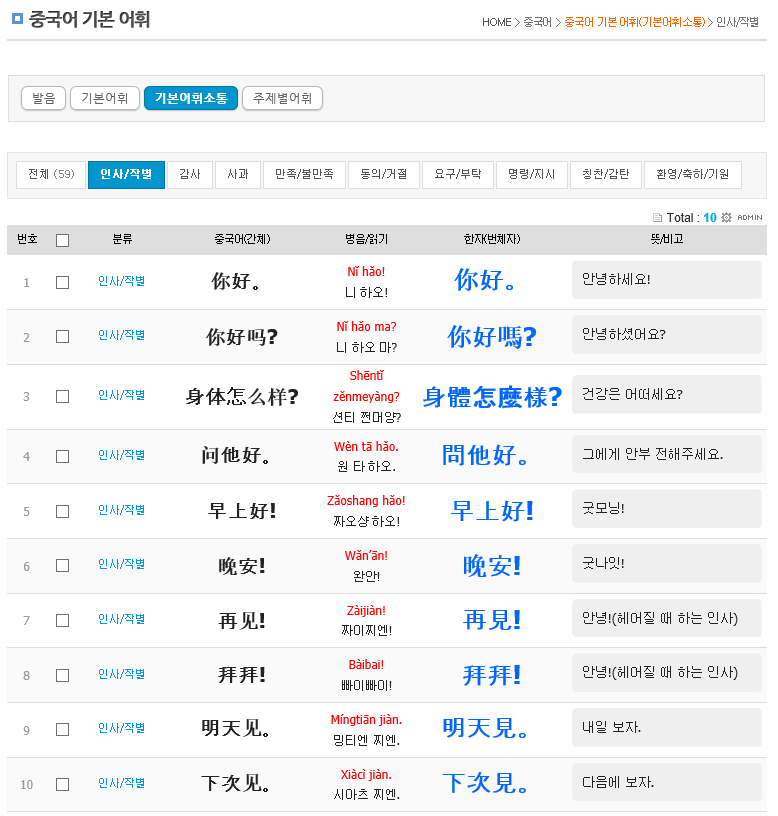
Task: Click the settings gear icon beside Total
Action: pyautogui.click(x=727, y=217)
